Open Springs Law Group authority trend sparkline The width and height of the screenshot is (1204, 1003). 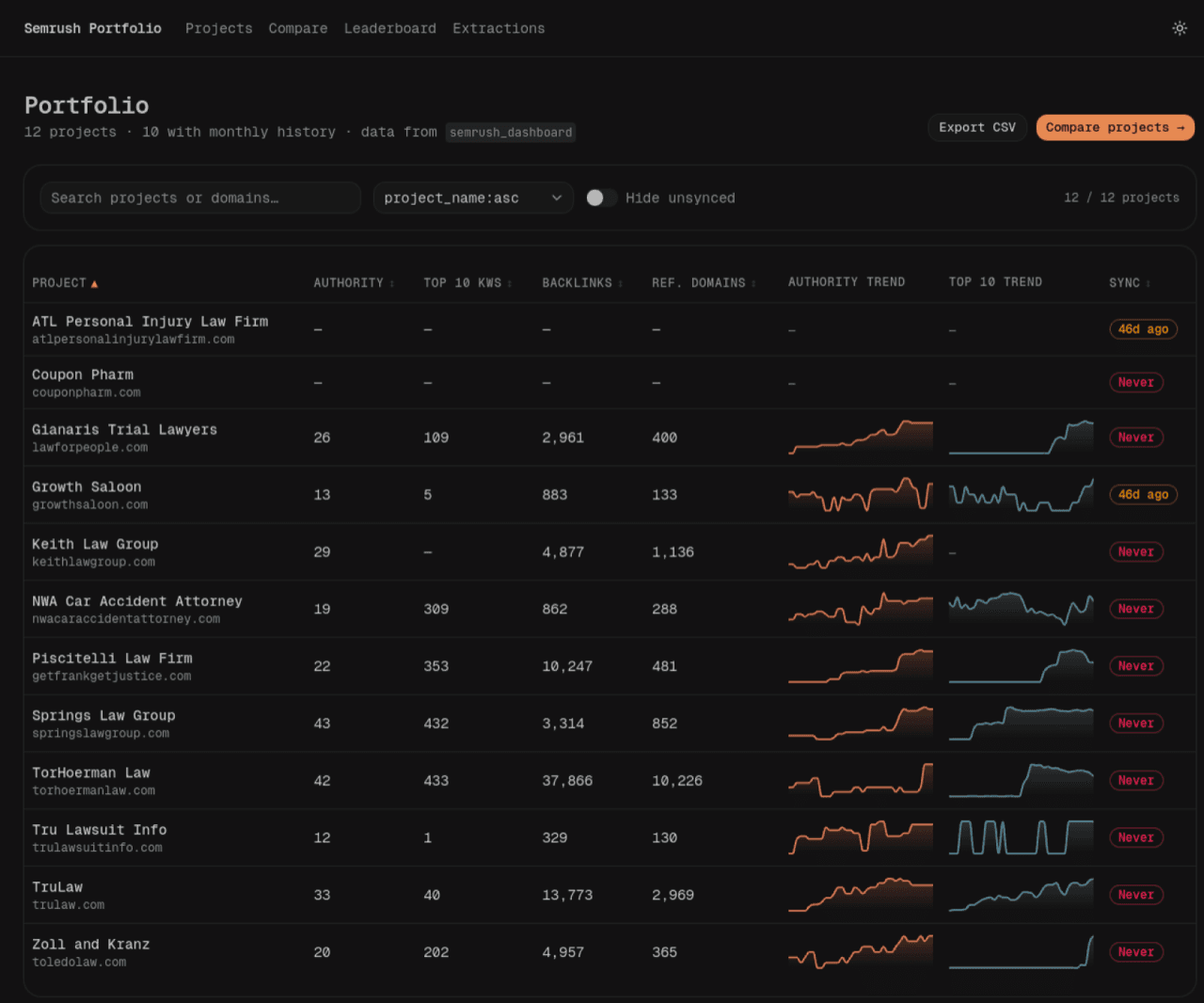point(861,724)
